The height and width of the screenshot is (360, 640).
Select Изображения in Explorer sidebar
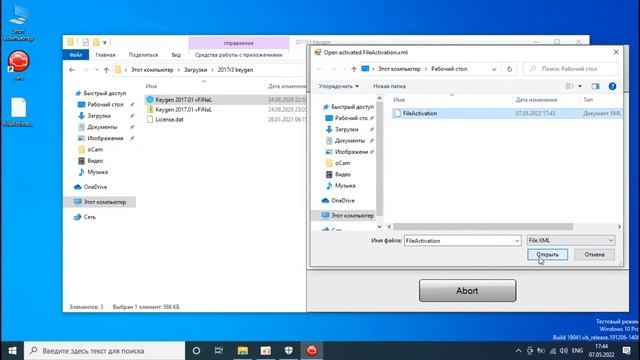tap(101, 138)
